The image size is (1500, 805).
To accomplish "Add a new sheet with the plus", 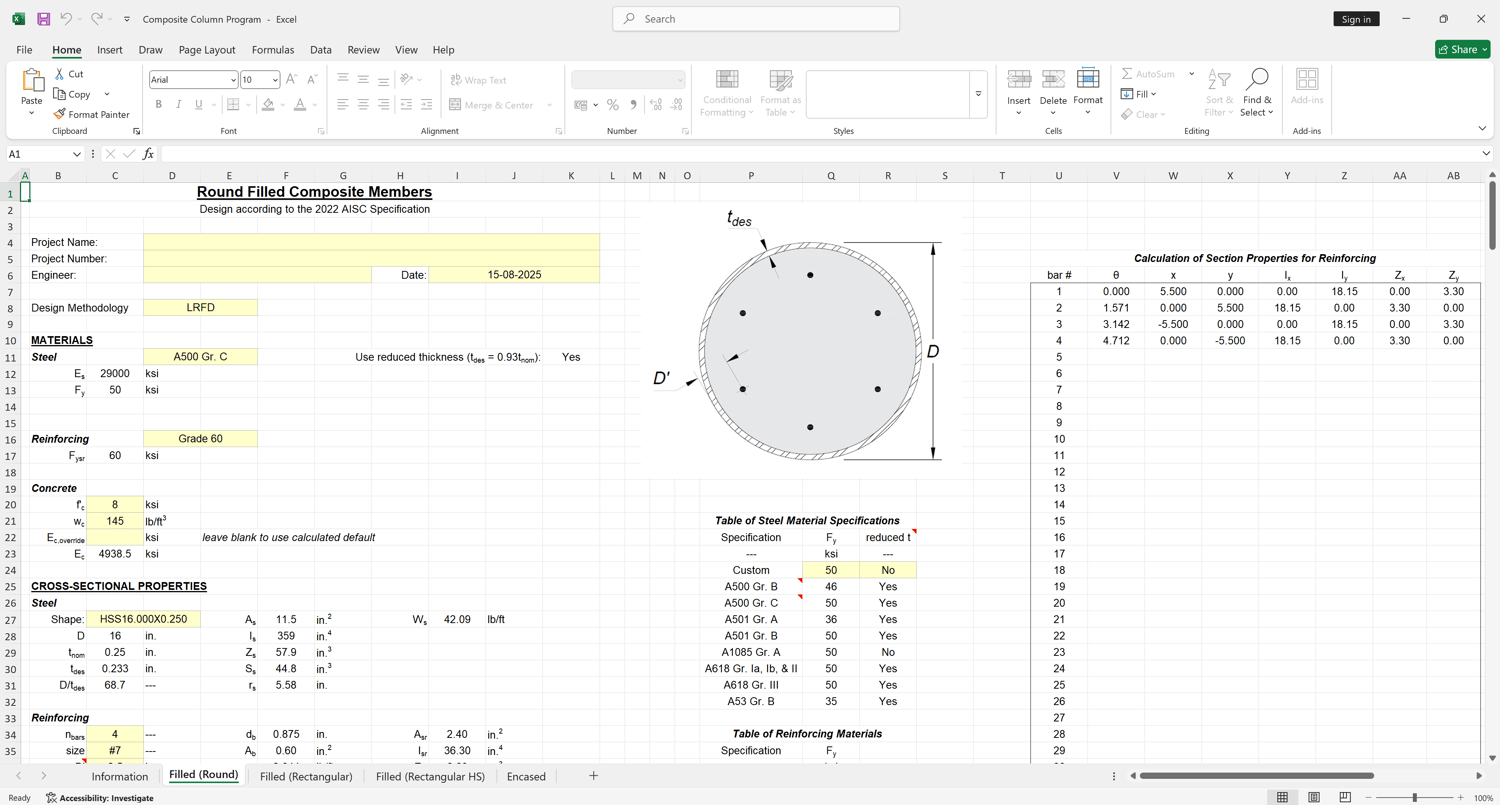I will tap(593, 776).
